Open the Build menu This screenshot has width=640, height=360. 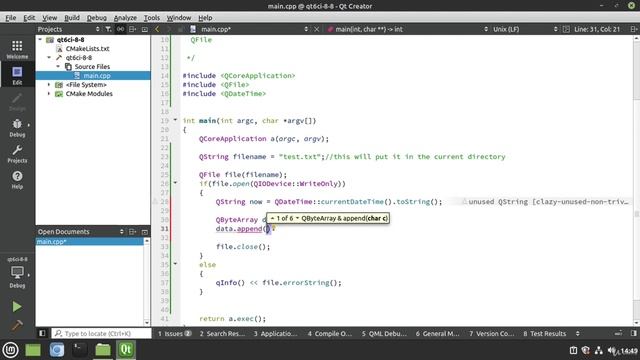[72, 18]
